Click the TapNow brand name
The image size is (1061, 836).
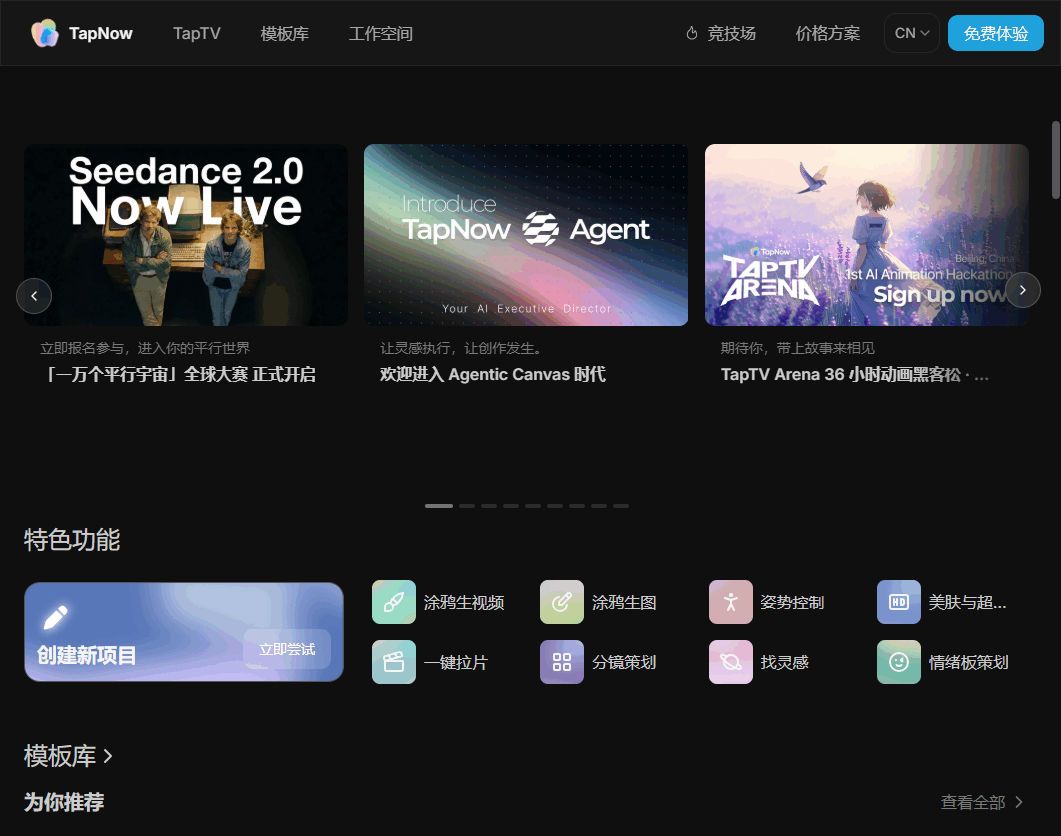point(101,33)
